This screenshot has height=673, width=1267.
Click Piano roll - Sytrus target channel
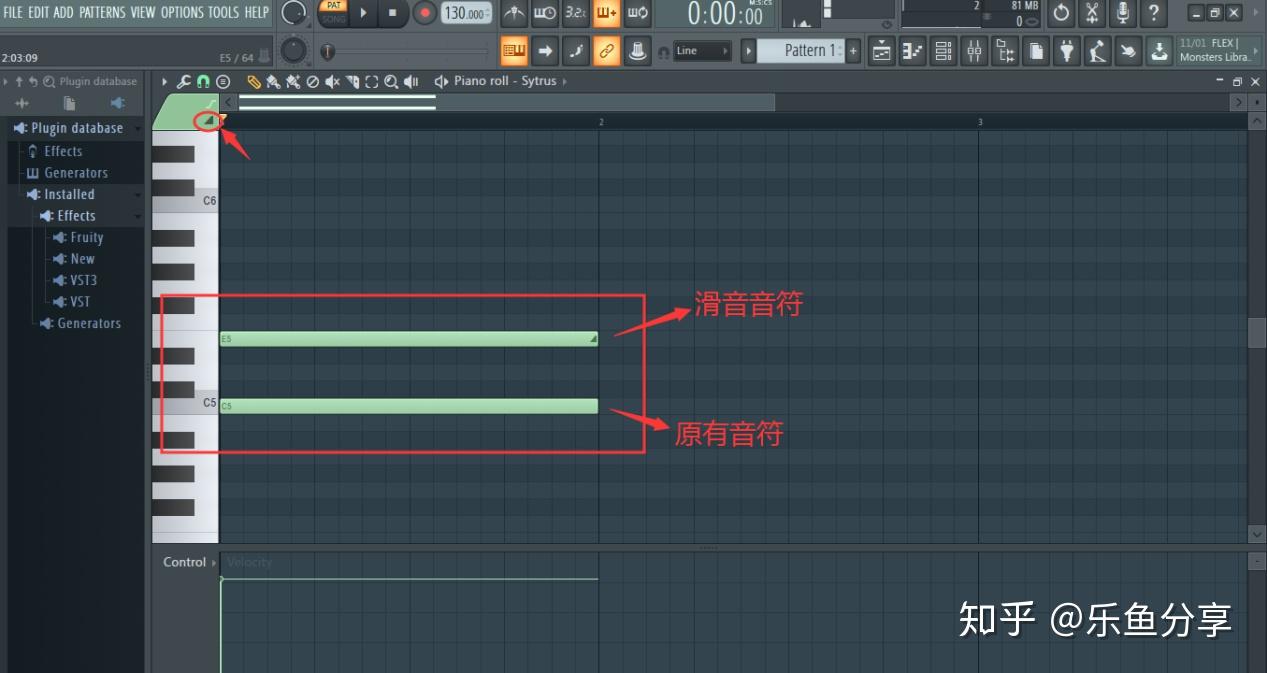504,81
